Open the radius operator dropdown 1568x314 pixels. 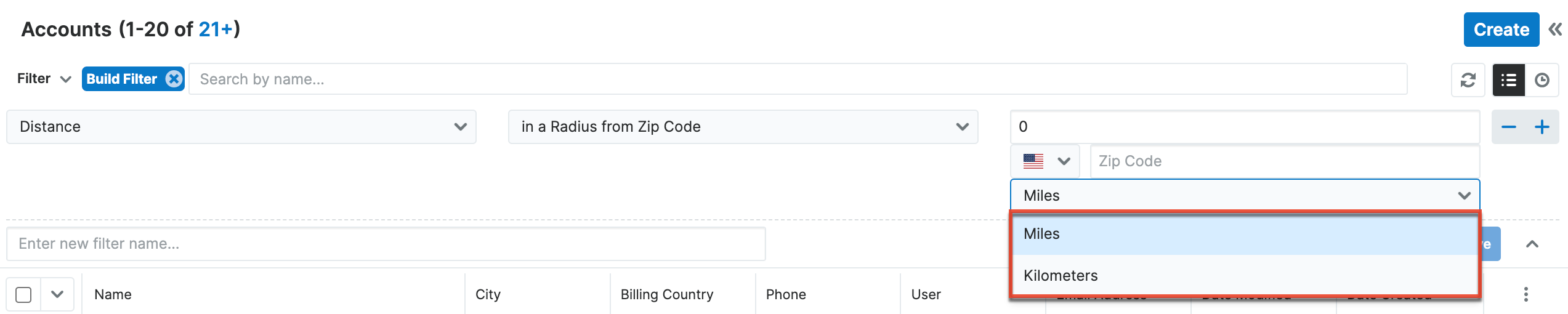(743, 127)
